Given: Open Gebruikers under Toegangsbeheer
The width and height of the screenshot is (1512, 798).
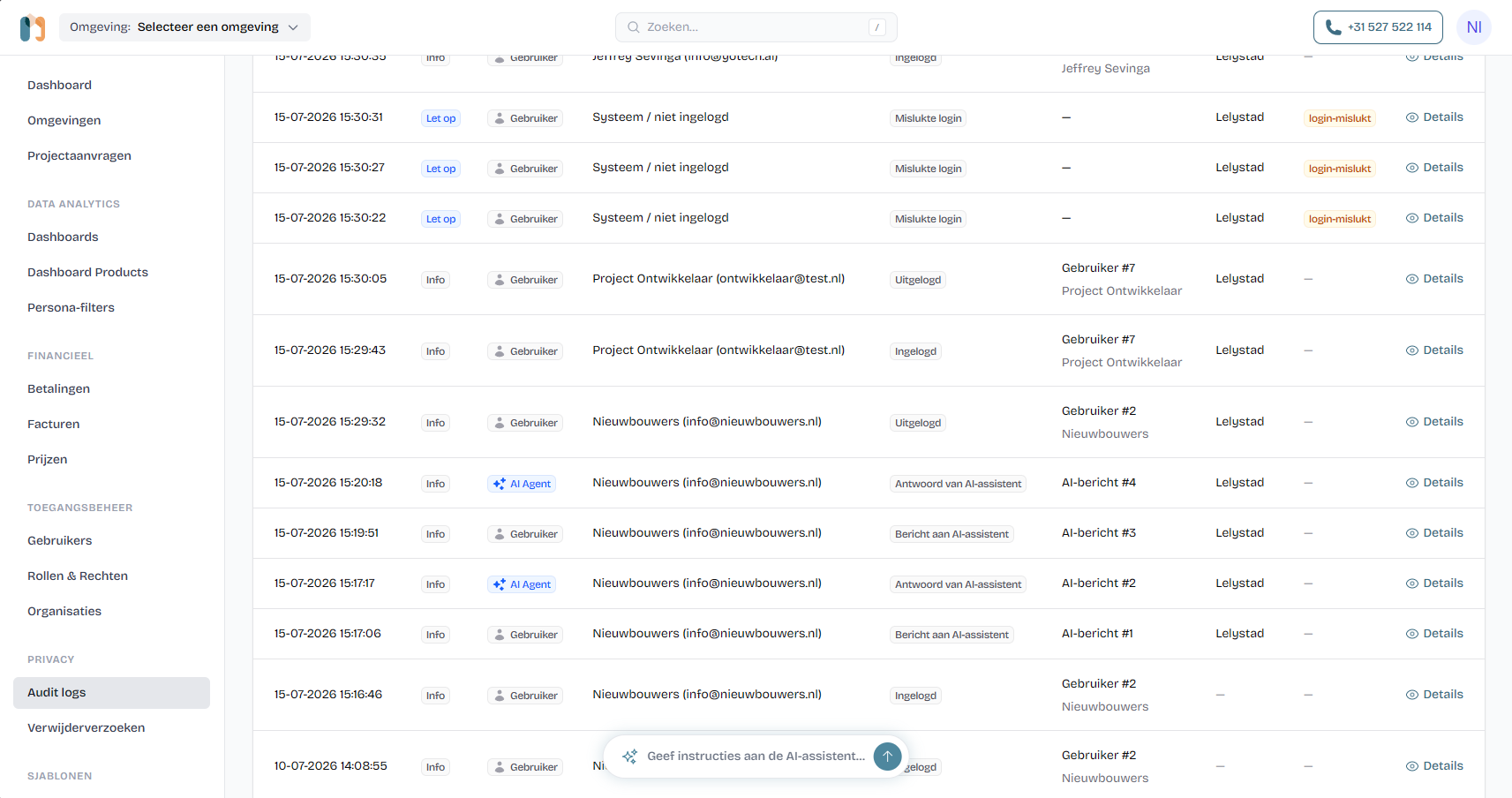Looking at the screenshot, I should 59,540.
